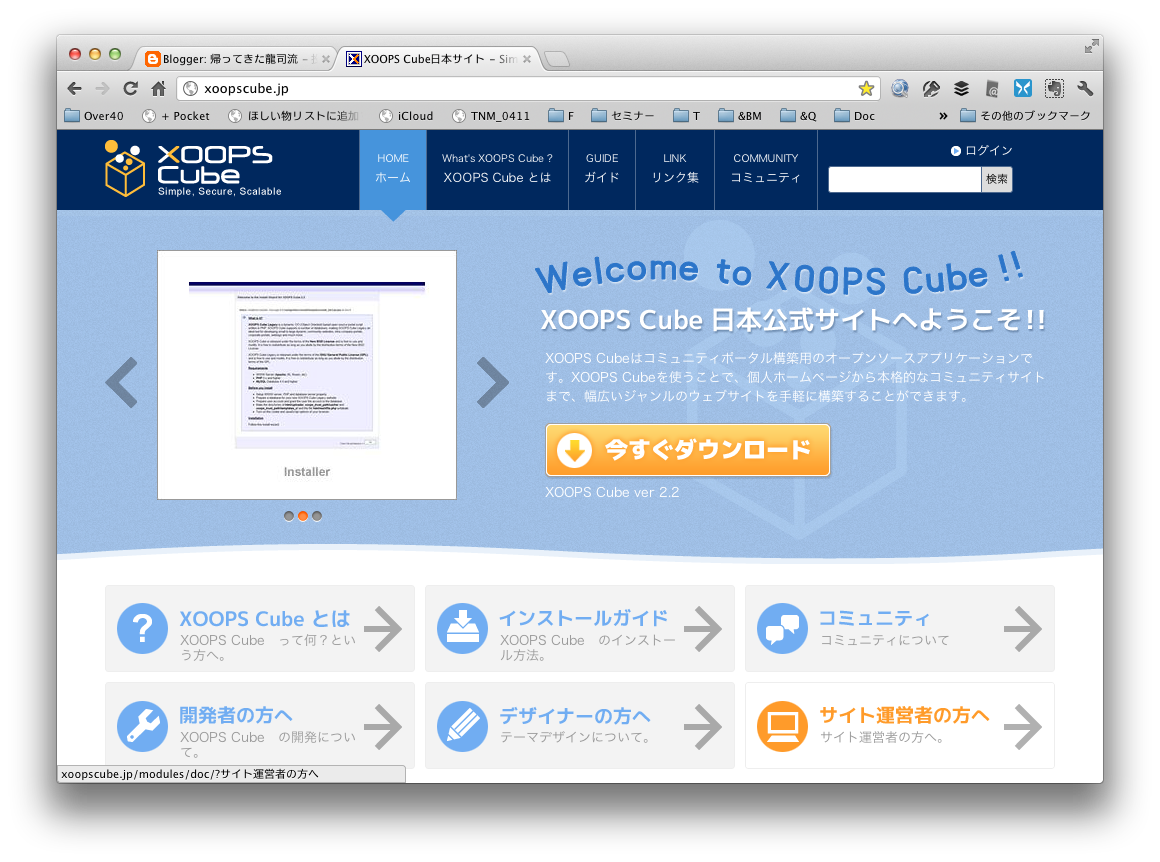Click the orange laptop circle icon
The height and width of the screenshot is (862, 1160).
pos(783,726)
